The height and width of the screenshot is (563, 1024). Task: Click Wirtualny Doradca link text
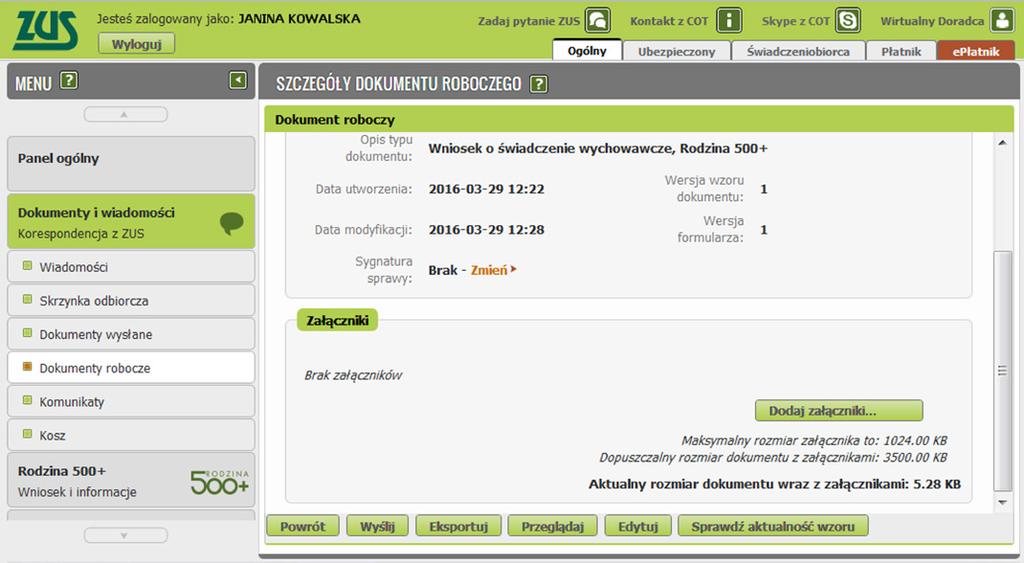(x=932, y=21)
